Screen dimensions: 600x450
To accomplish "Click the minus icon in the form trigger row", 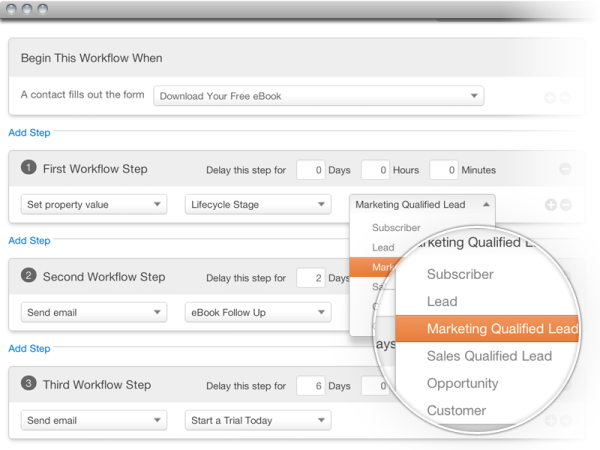I will pyautogui.click(x=565, y=98).
